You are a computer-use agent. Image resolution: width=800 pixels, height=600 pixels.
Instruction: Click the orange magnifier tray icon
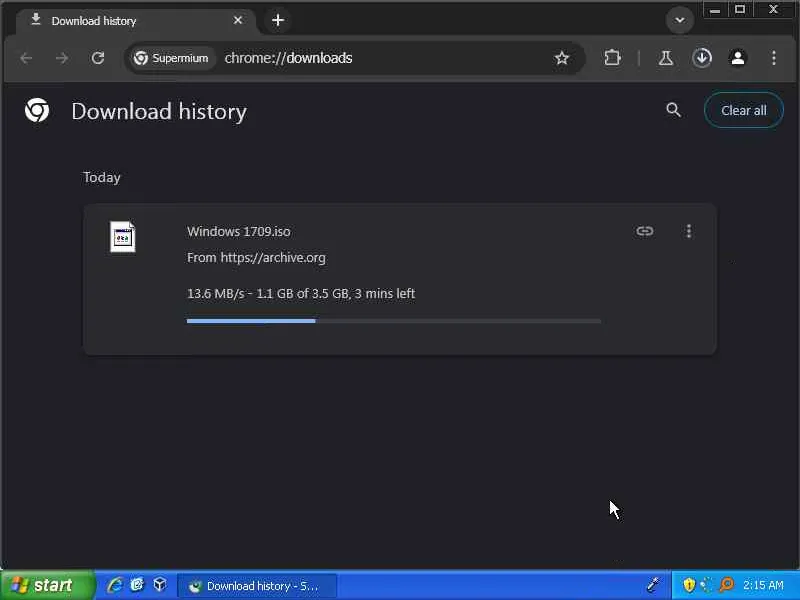click(726, 585)
